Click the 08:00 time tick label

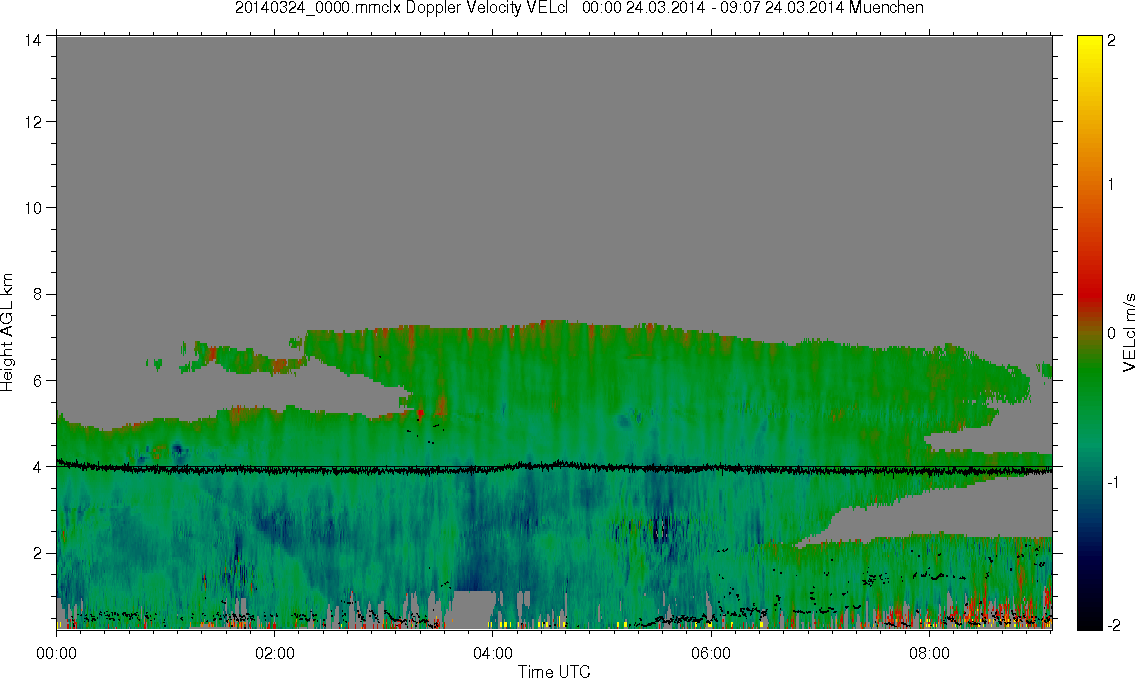tap(929, 653)
